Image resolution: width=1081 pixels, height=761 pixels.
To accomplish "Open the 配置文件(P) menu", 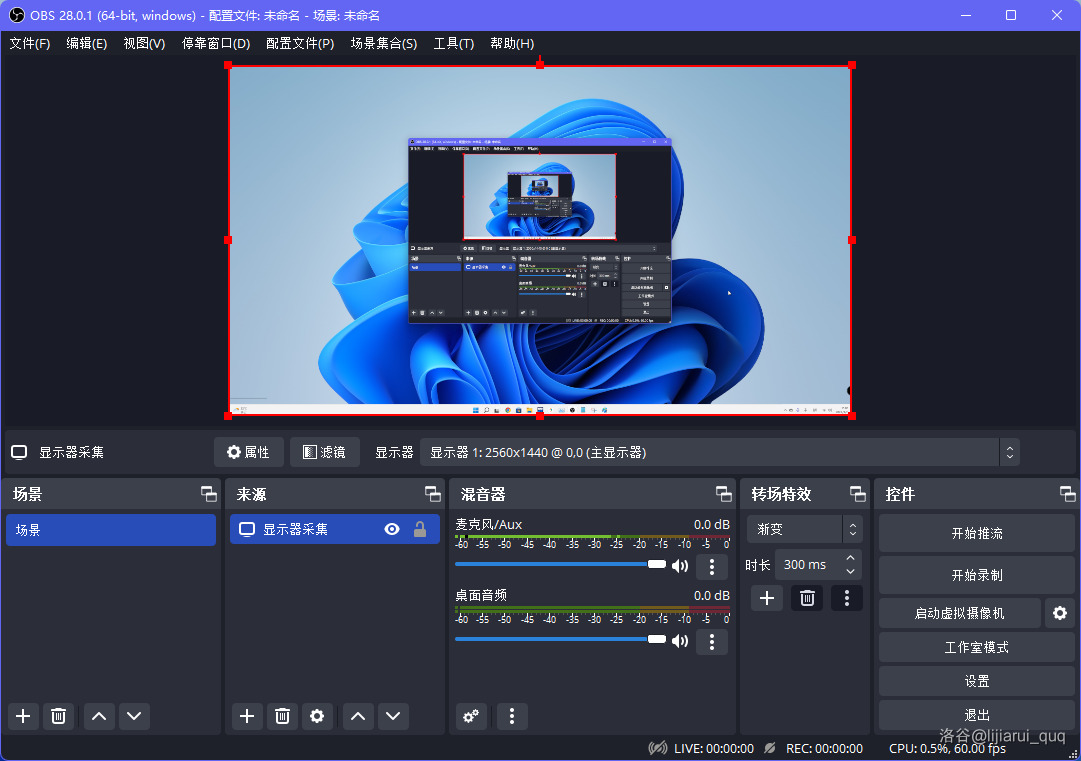I will pyautogui.click(x=300, y=43).
